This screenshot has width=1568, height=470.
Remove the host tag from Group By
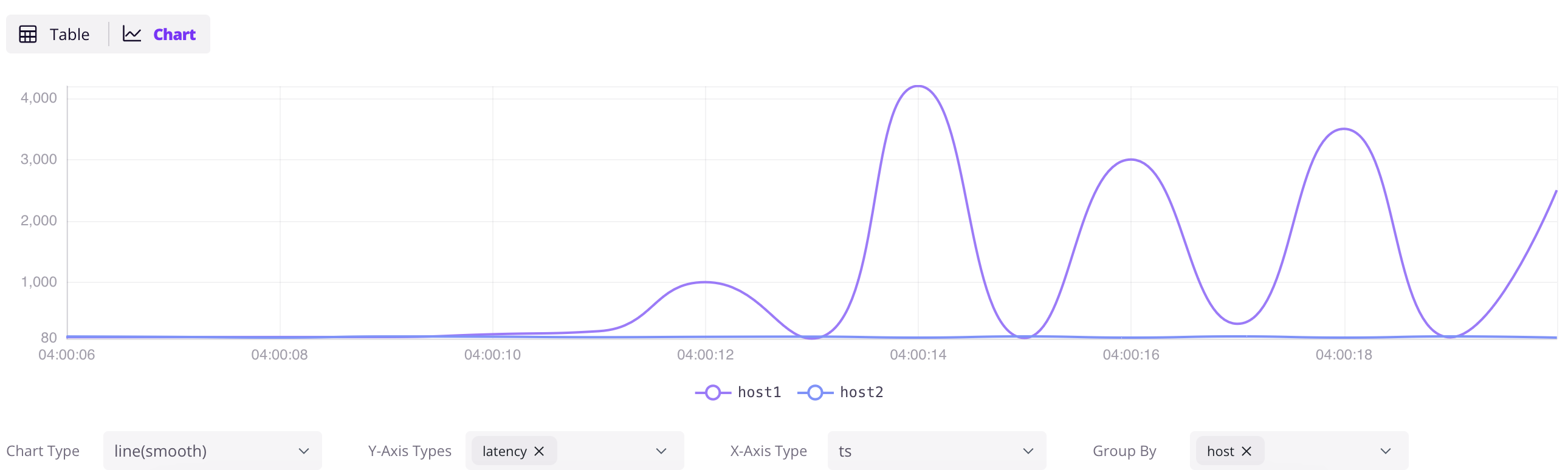[x=1246, y=451]
